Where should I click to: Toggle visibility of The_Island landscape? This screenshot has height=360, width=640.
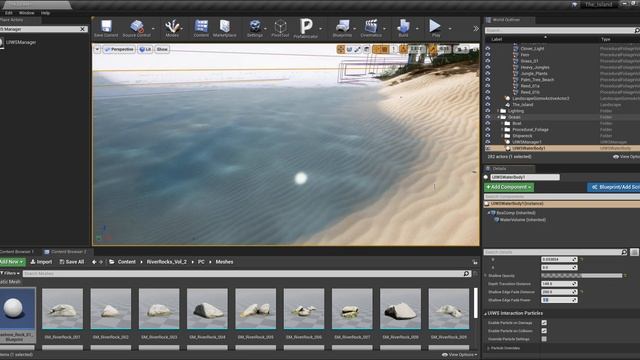coord(487,105)
